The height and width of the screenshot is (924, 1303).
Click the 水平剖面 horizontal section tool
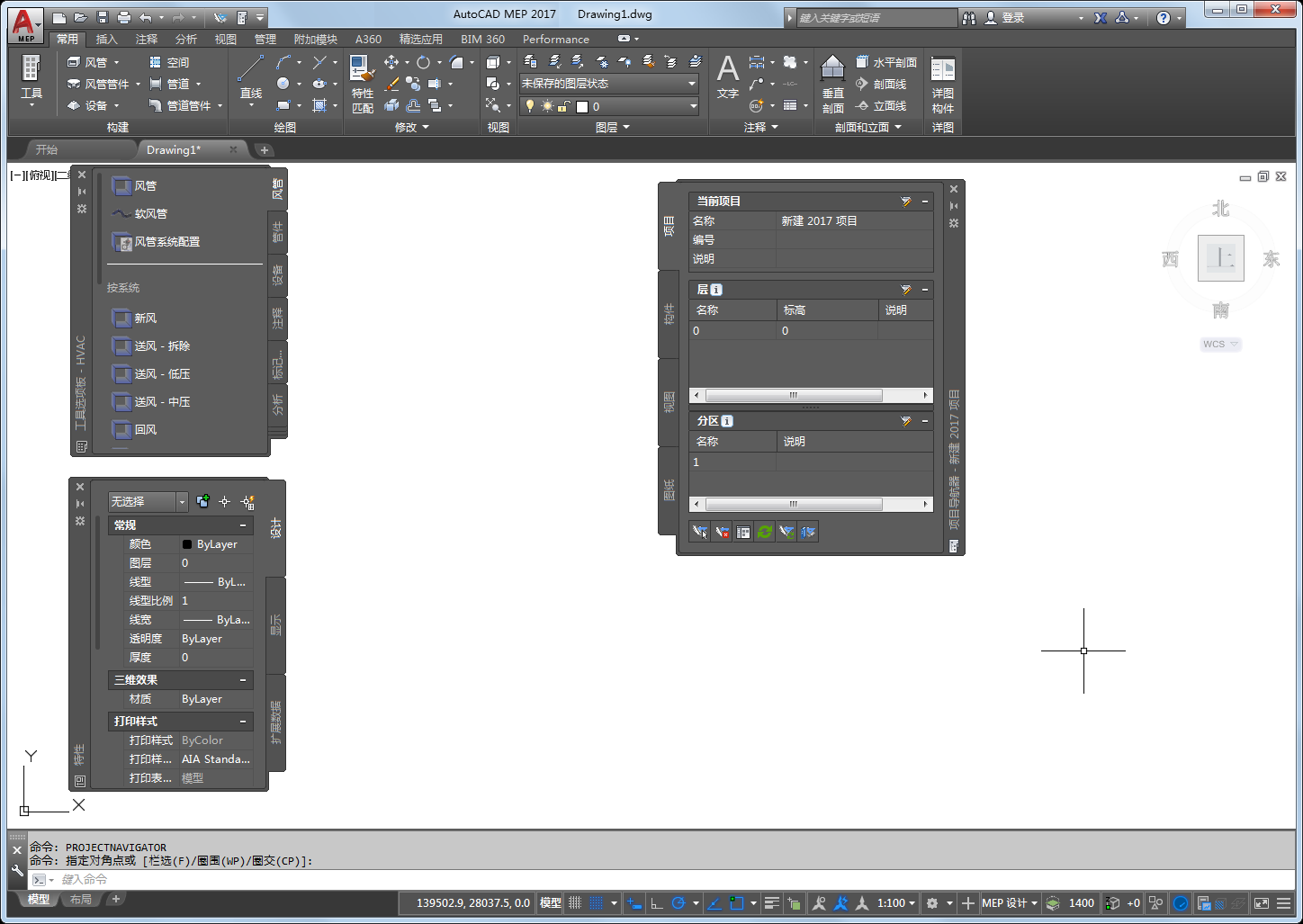click(886, 62)
